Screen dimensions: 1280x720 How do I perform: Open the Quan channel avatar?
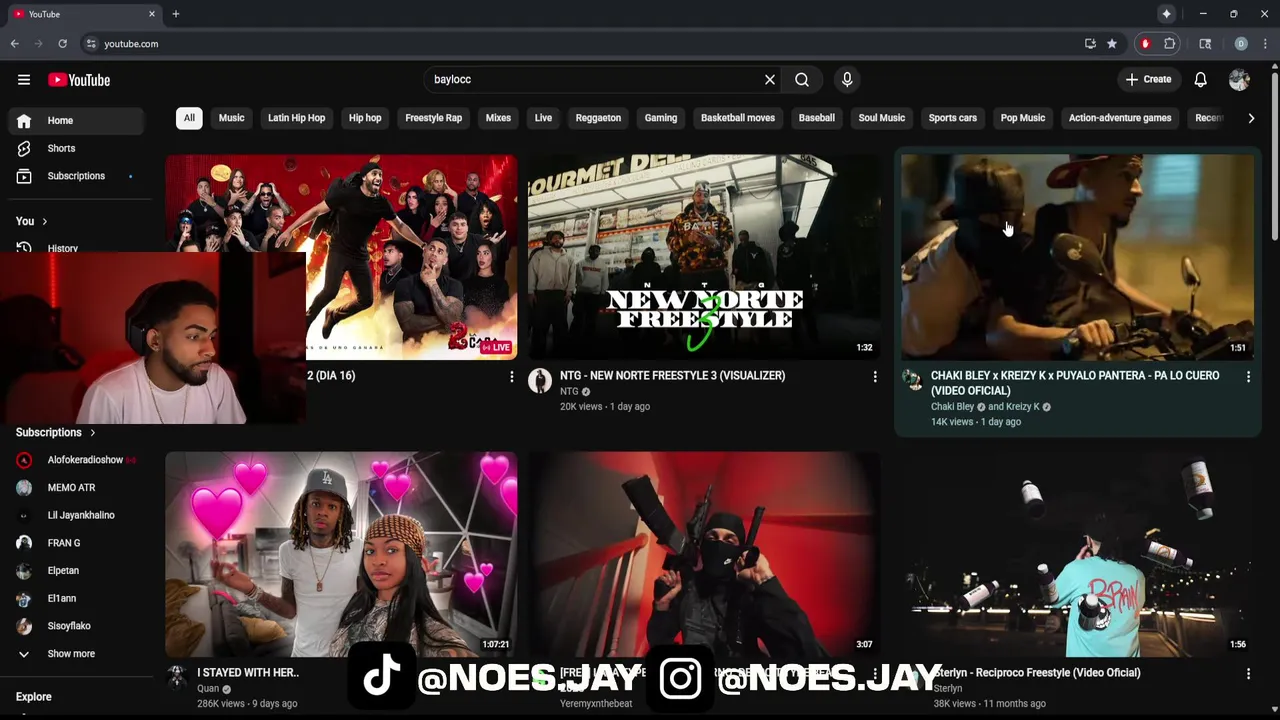[177, 677]
